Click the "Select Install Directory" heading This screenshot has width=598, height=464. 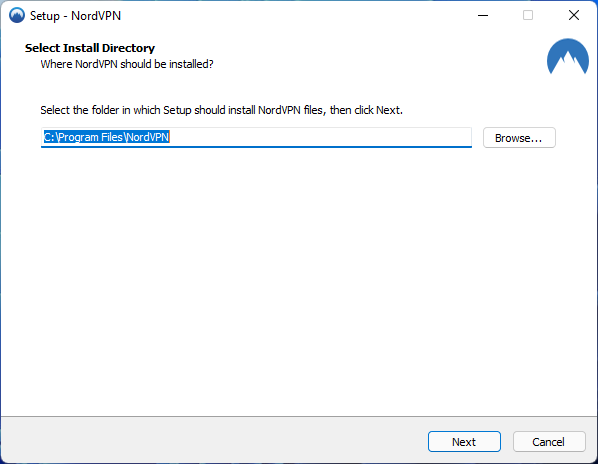90,48
